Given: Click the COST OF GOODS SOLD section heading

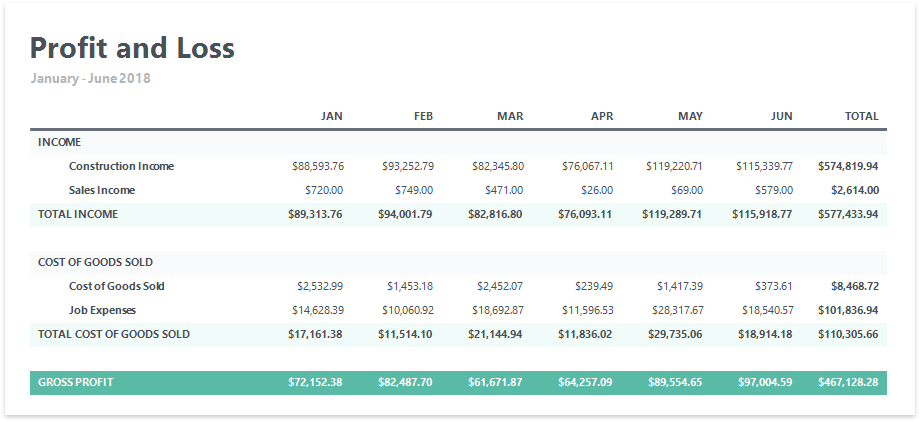Looking at the screenshot, I should tap(95, 262).
